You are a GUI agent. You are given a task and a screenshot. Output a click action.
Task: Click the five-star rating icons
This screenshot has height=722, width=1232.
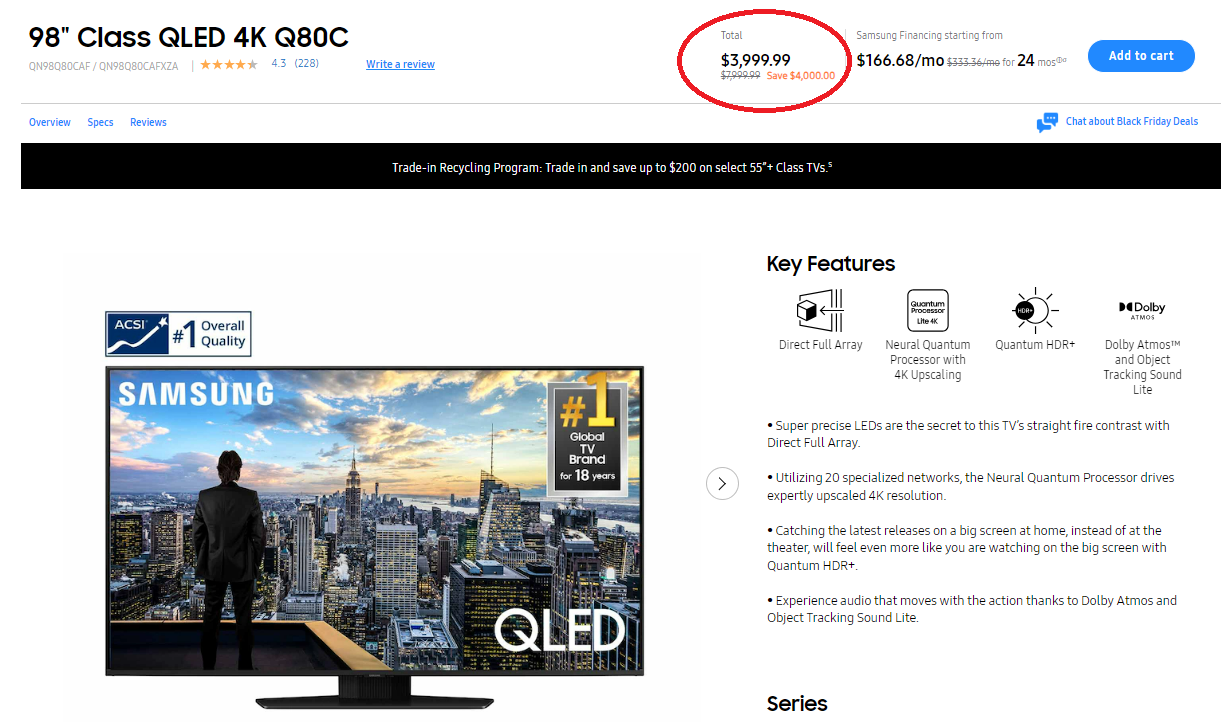(x=229, y=64)
